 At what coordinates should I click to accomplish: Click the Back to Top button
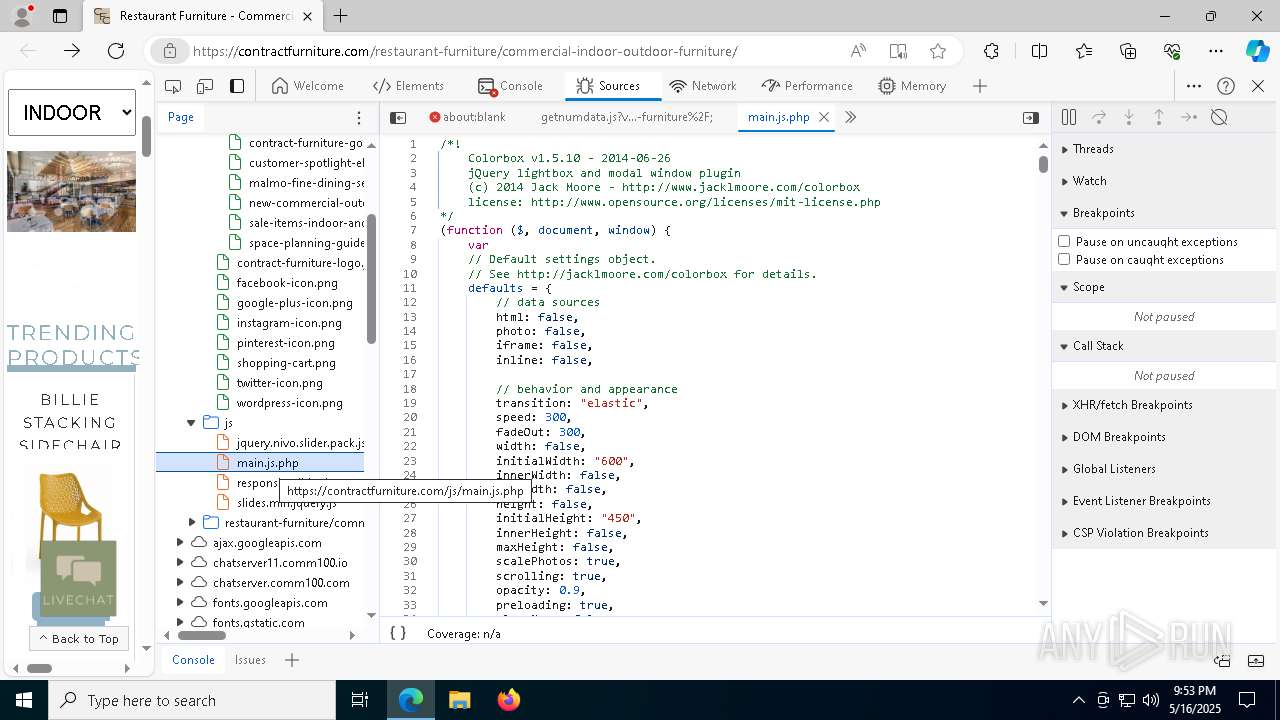[x=79, y=638]
